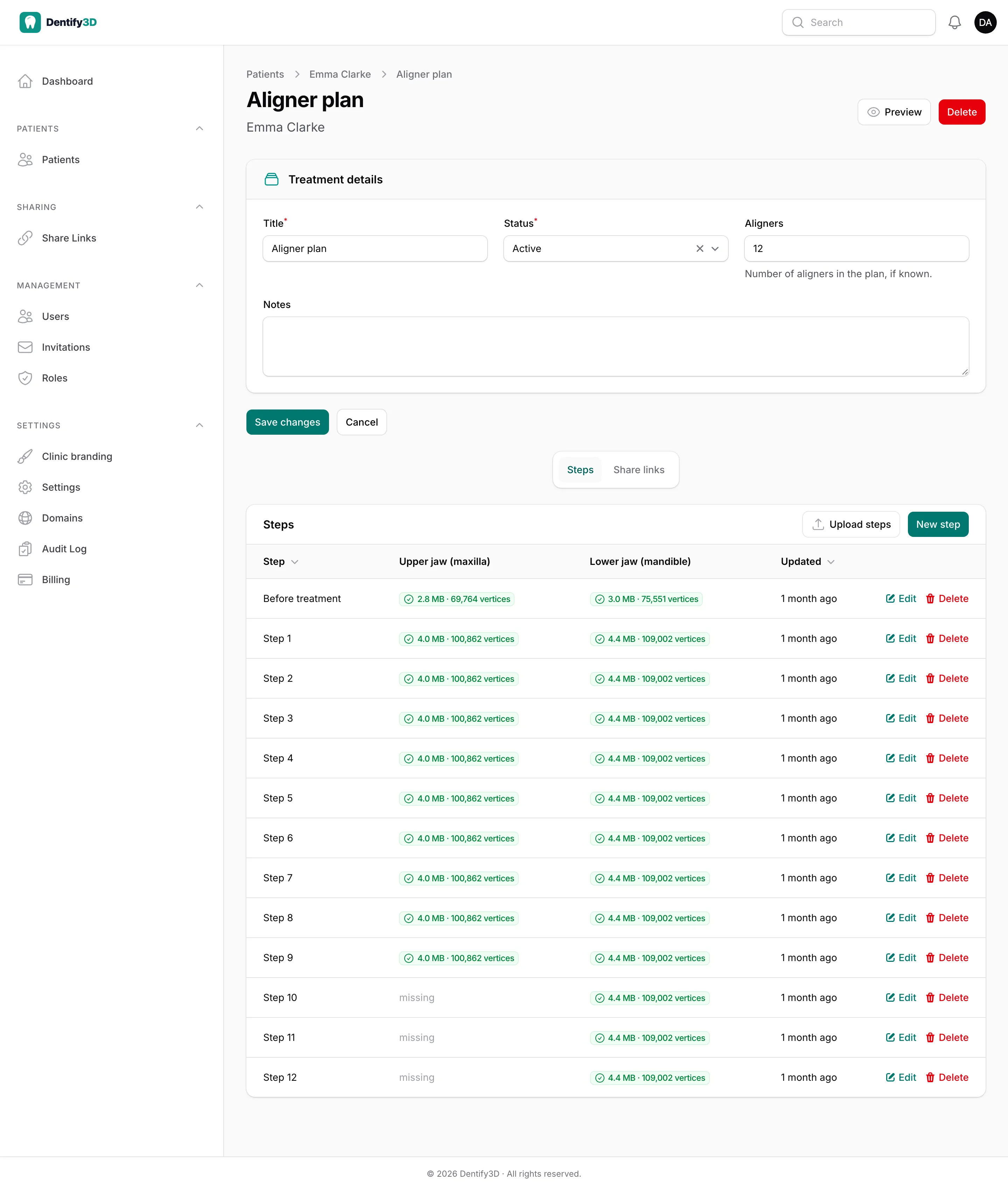Viewport: 1008px width, 1190px height.
Task: Click Before treatment 3.0 MB lower jaw badge
Action: coord(646,599)
